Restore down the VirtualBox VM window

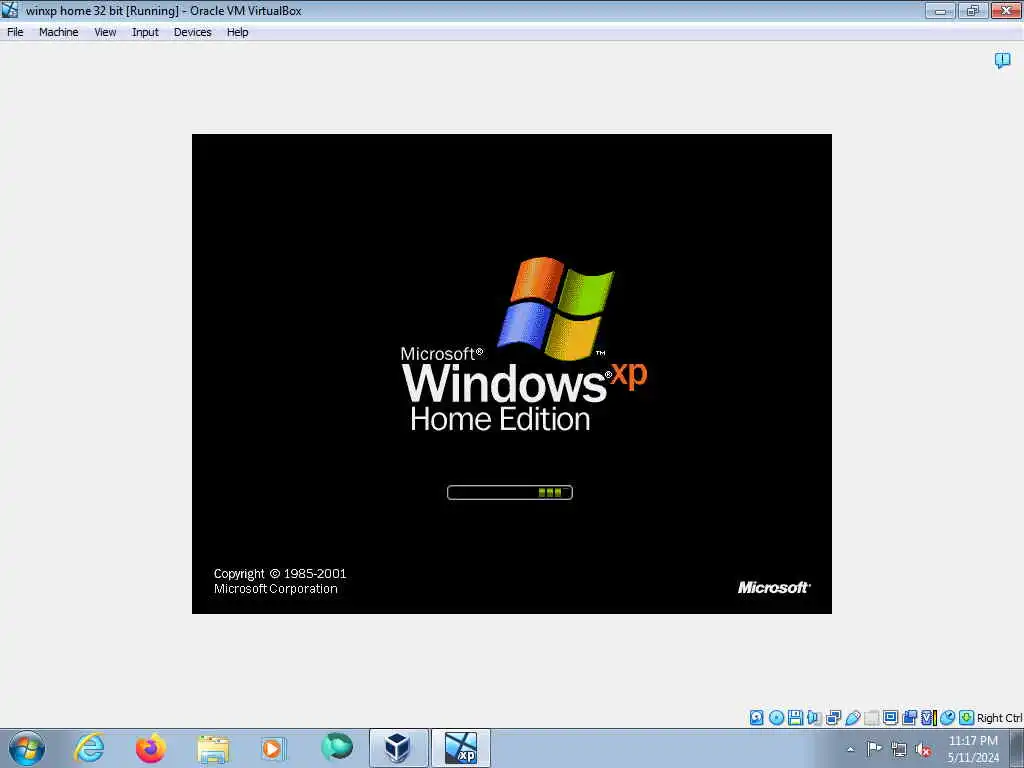coord(972,10)
